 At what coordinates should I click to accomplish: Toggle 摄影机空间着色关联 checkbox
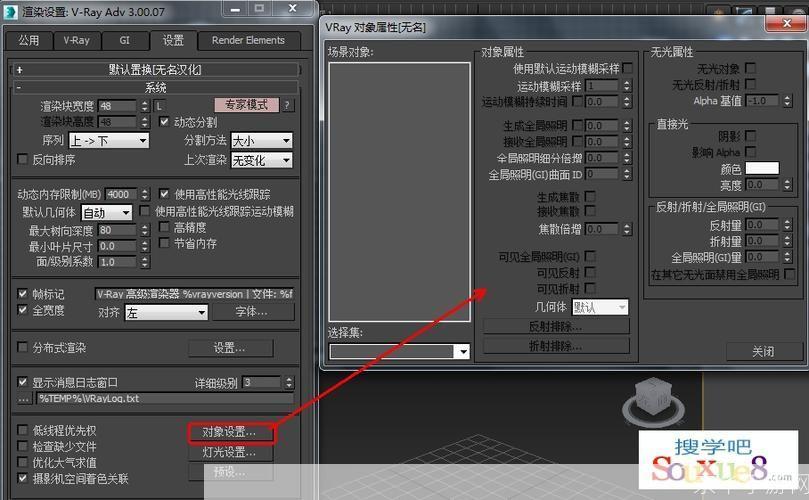(x=22, y=478)
